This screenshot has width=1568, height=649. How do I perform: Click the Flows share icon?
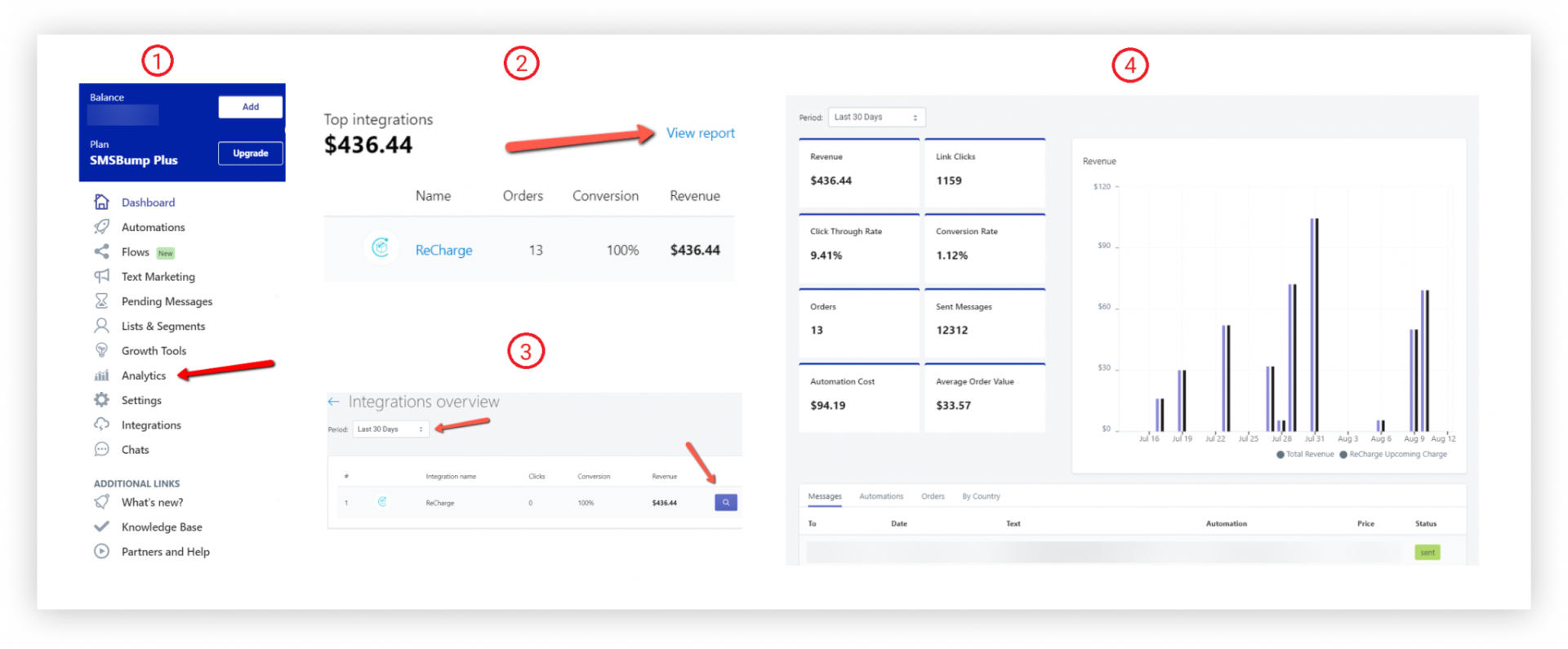click(x=101, y=251)
